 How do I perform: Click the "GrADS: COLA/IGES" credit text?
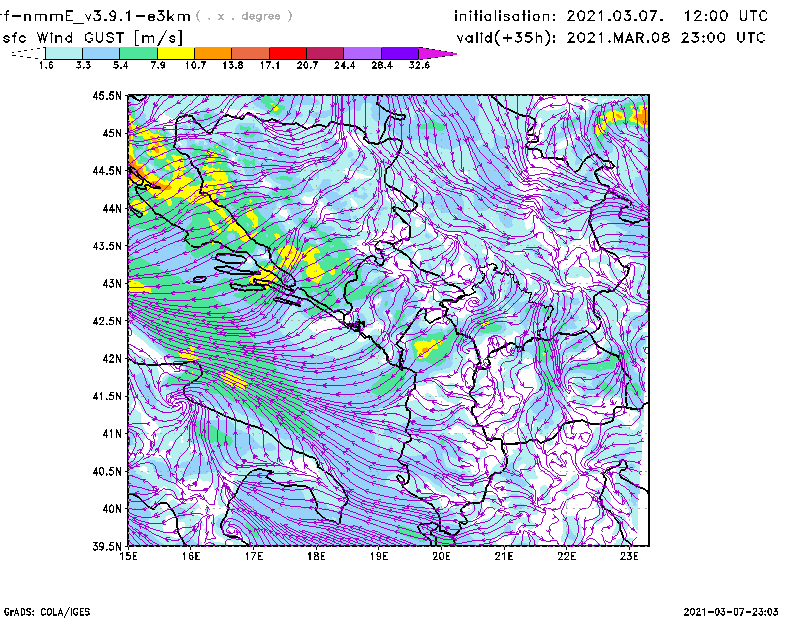47,612
